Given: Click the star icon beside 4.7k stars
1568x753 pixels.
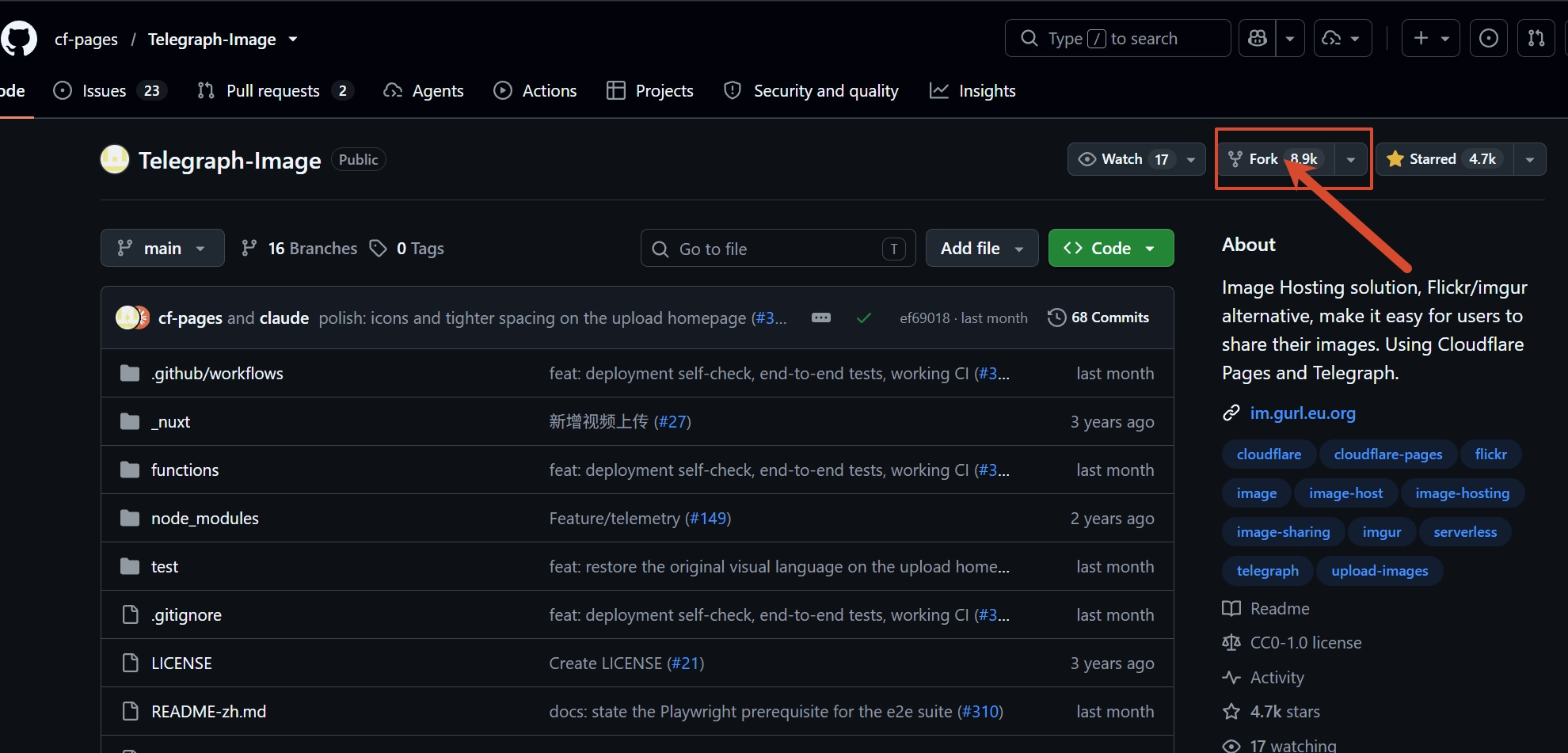Looking at the screenshot, I should (x=1231, y=711).
